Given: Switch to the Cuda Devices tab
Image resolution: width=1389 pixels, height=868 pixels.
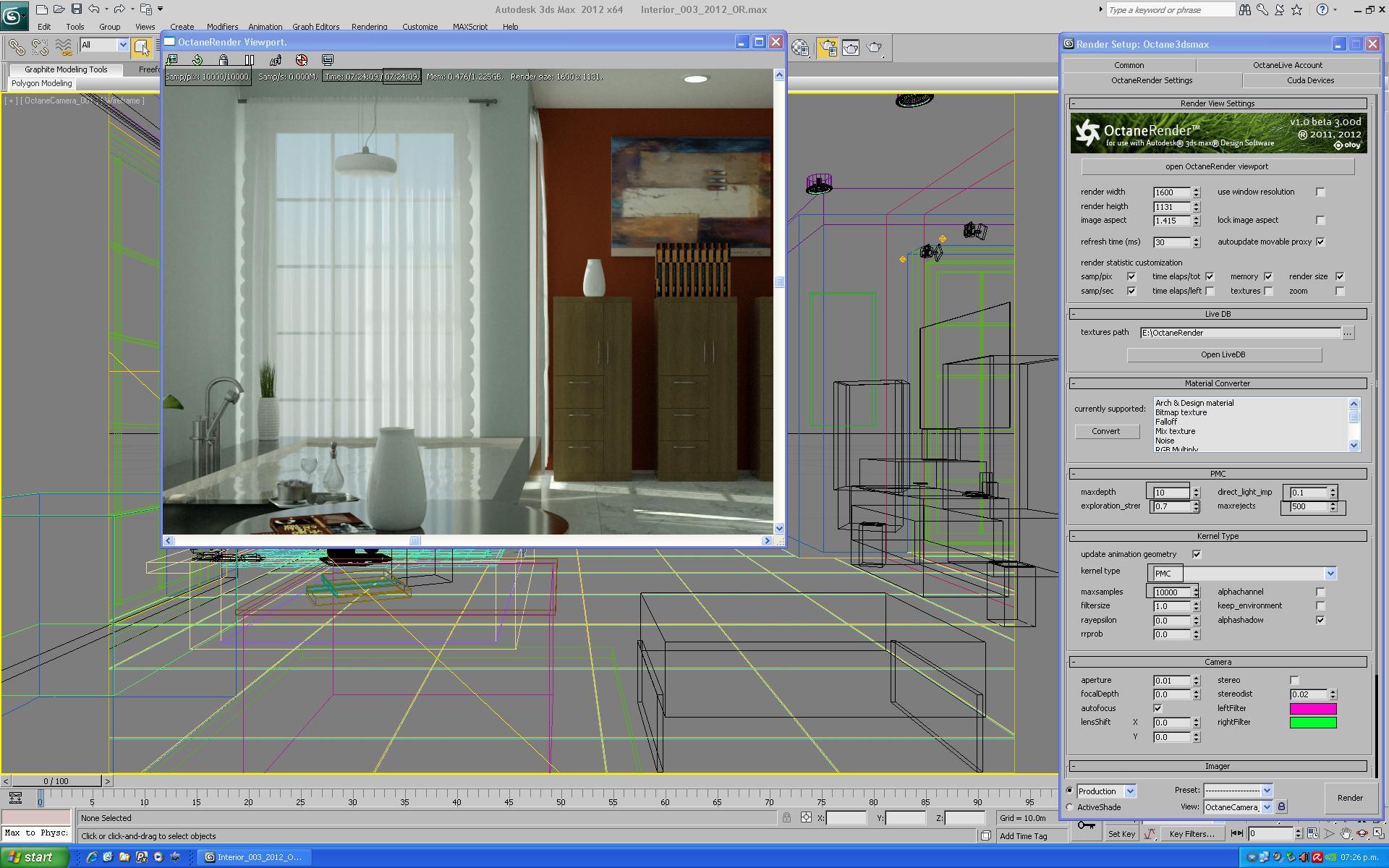Looking at the screenshot, I should pos(1310,80).
